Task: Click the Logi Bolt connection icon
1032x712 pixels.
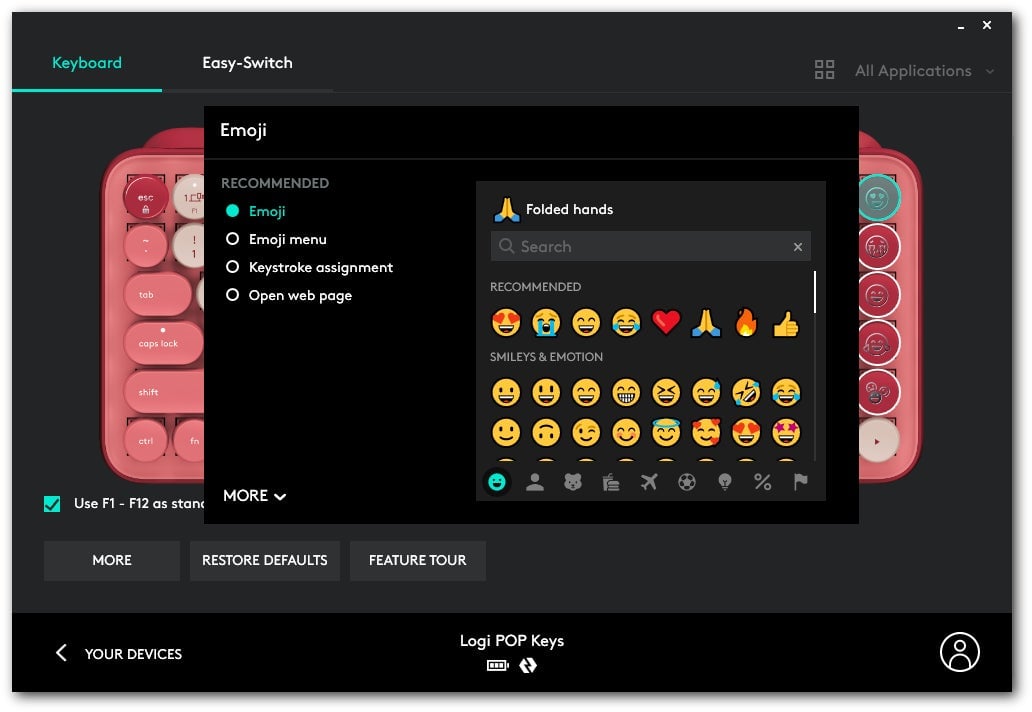Action: pos(528,665)
